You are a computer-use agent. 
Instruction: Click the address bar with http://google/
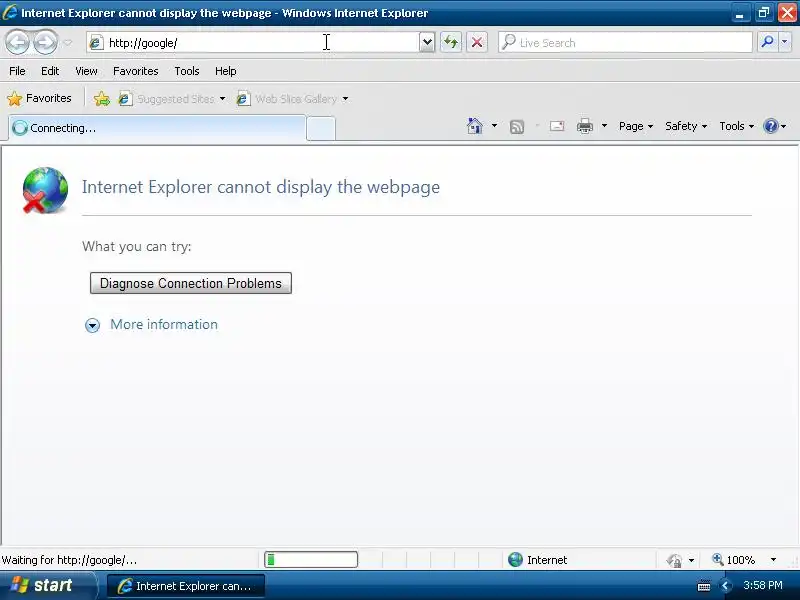point(253,42)
